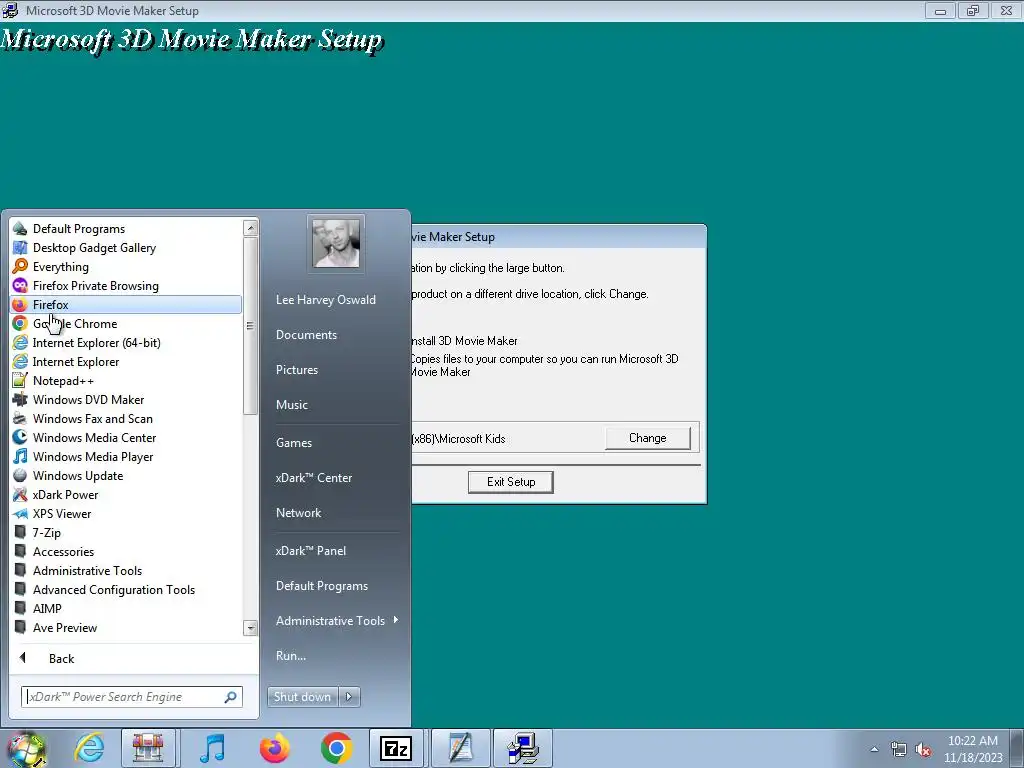Click the network tray icon

click(899, 750)
